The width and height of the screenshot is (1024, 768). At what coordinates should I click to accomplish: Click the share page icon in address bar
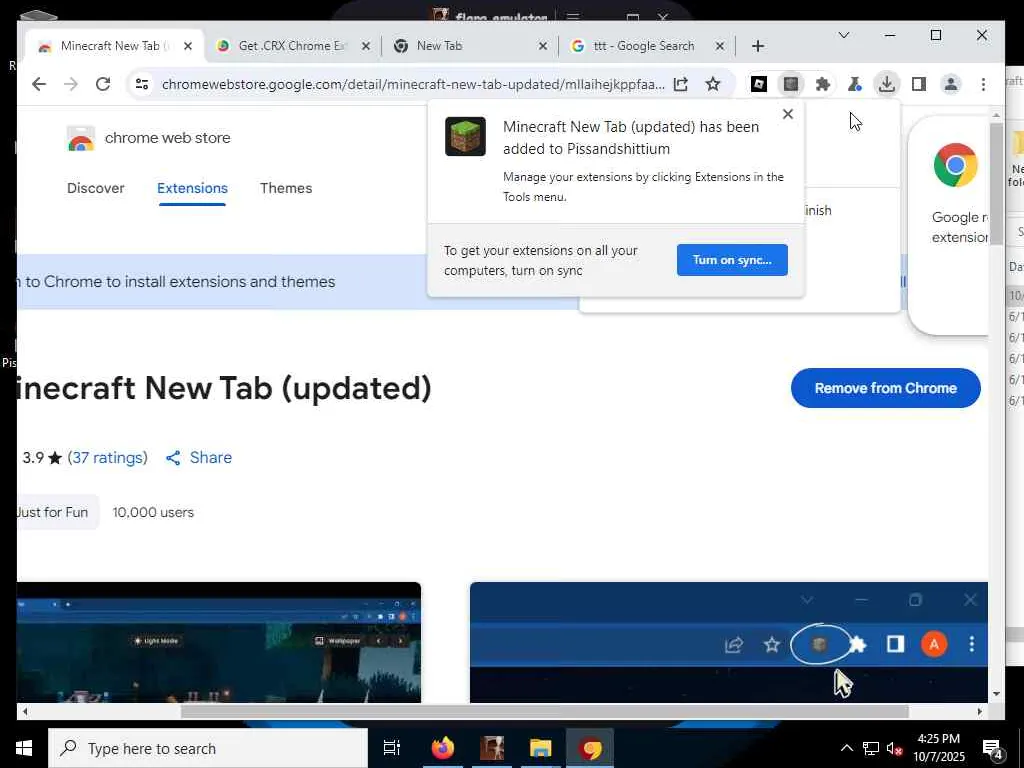coord(680,84)
